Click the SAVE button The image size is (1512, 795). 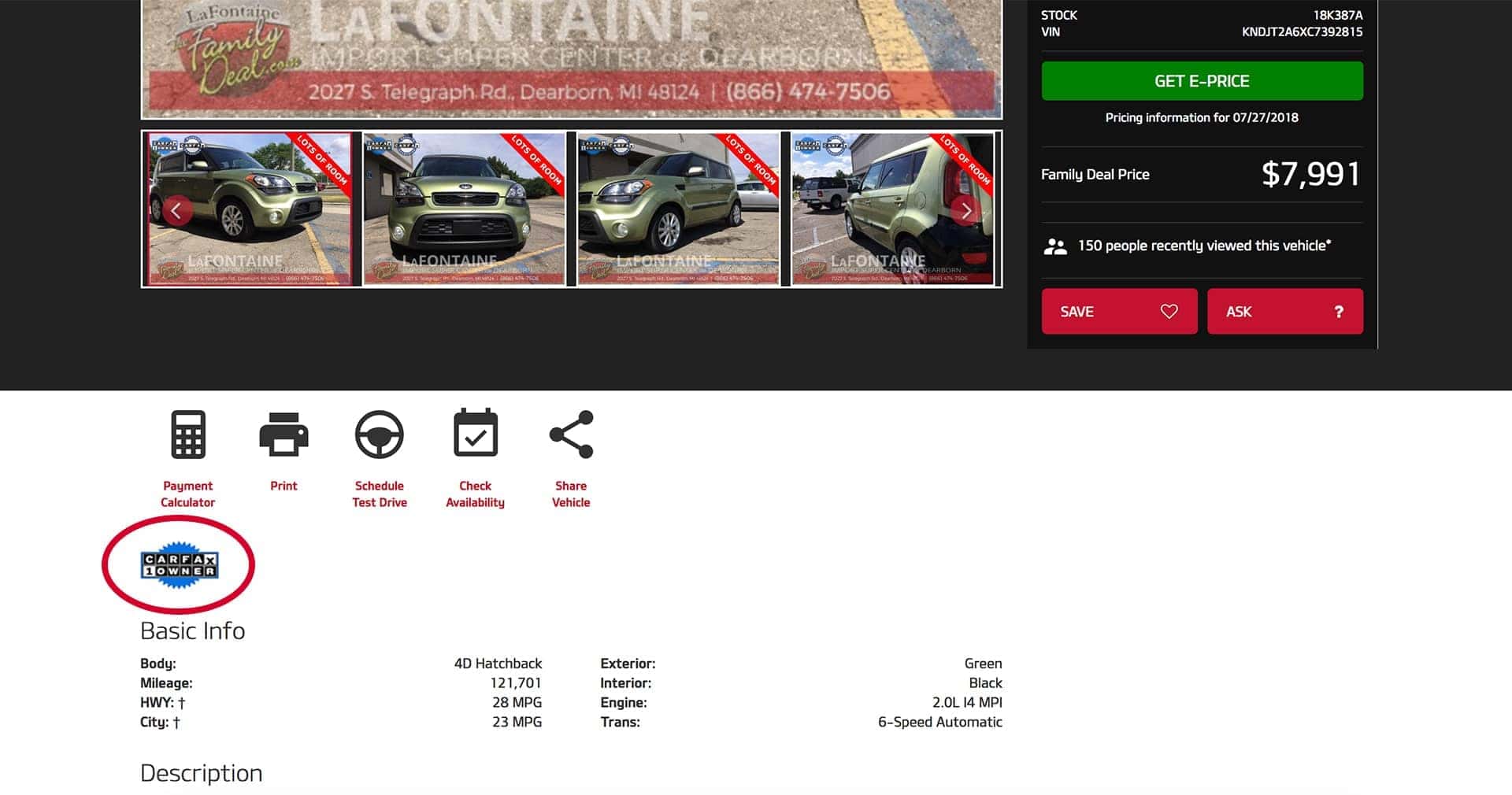coord(1119,311)
